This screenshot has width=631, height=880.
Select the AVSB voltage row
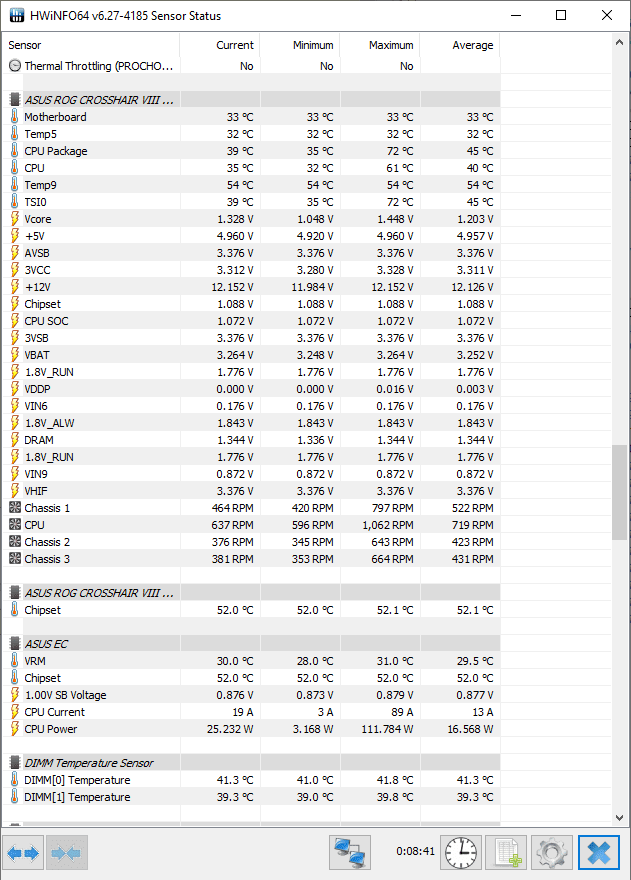[251, 253]
